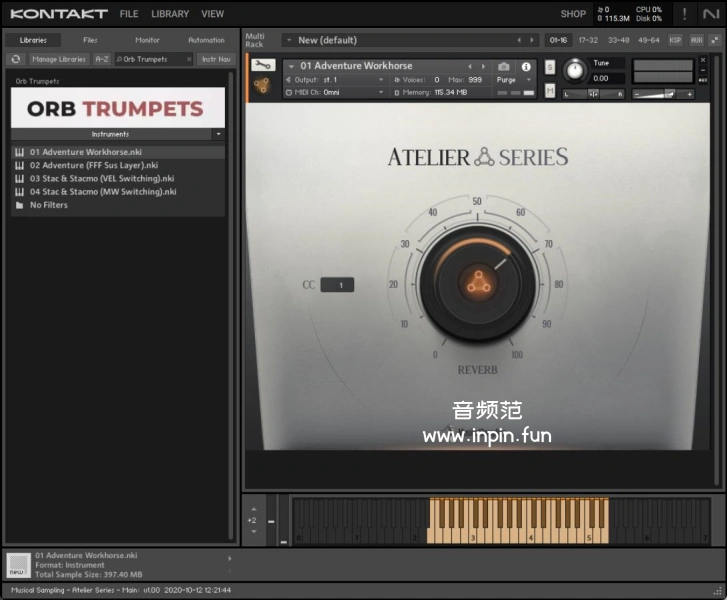Minimize rack view with the arrows icon
This screenshot has height=600, width=727.
point(714,40)
